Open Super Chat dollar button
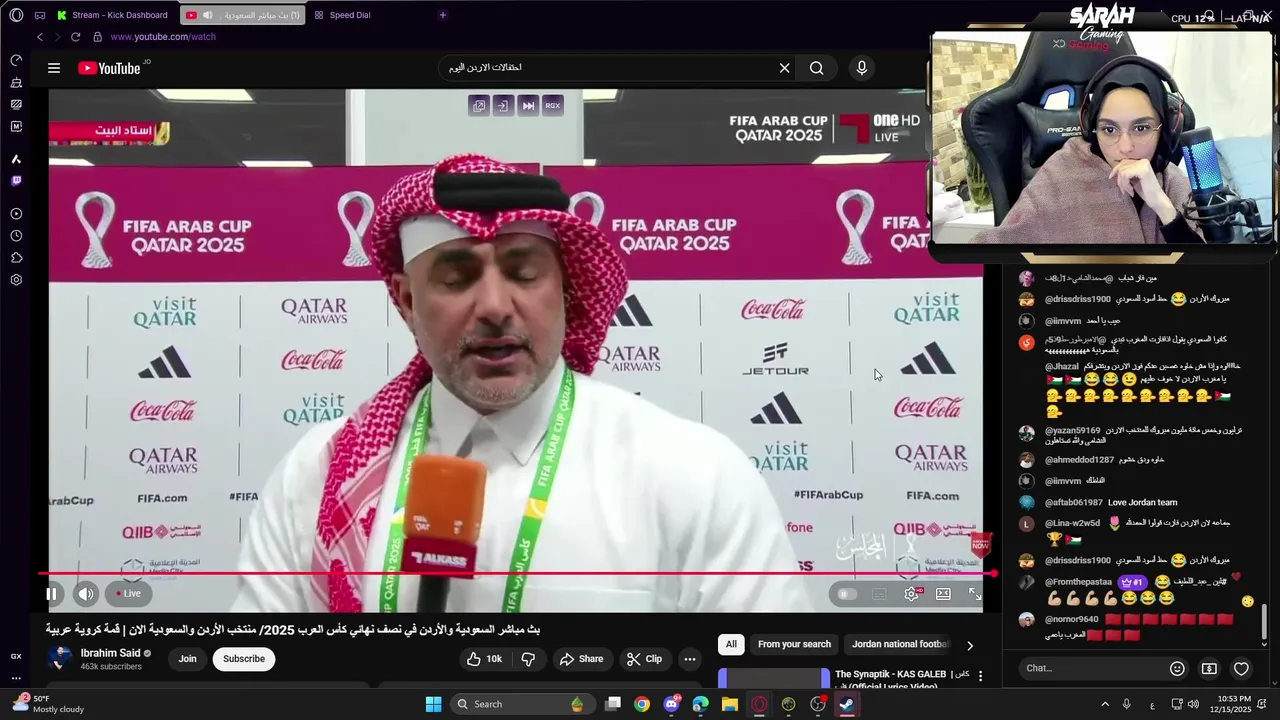 pyautogui.click(x=1209, y=668)
